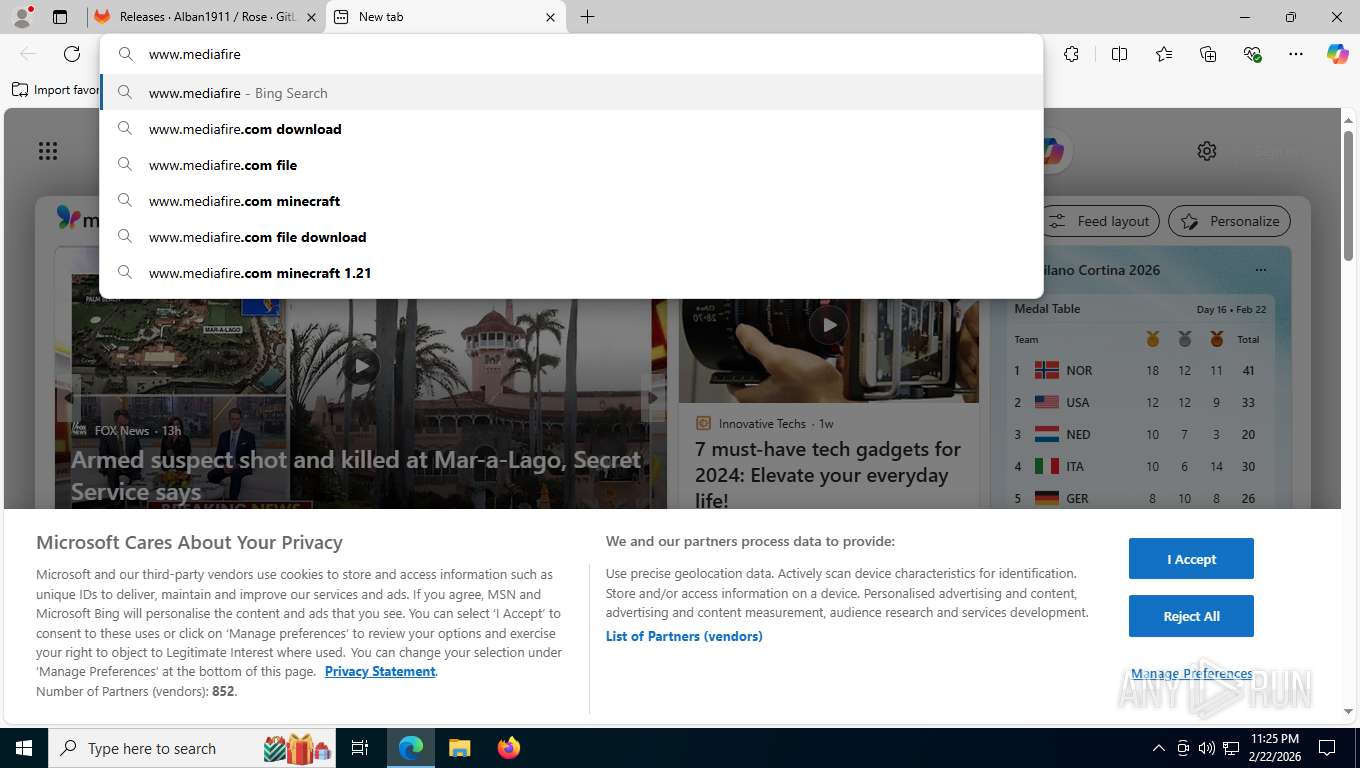Open the network tray icon

(1231, 748)
